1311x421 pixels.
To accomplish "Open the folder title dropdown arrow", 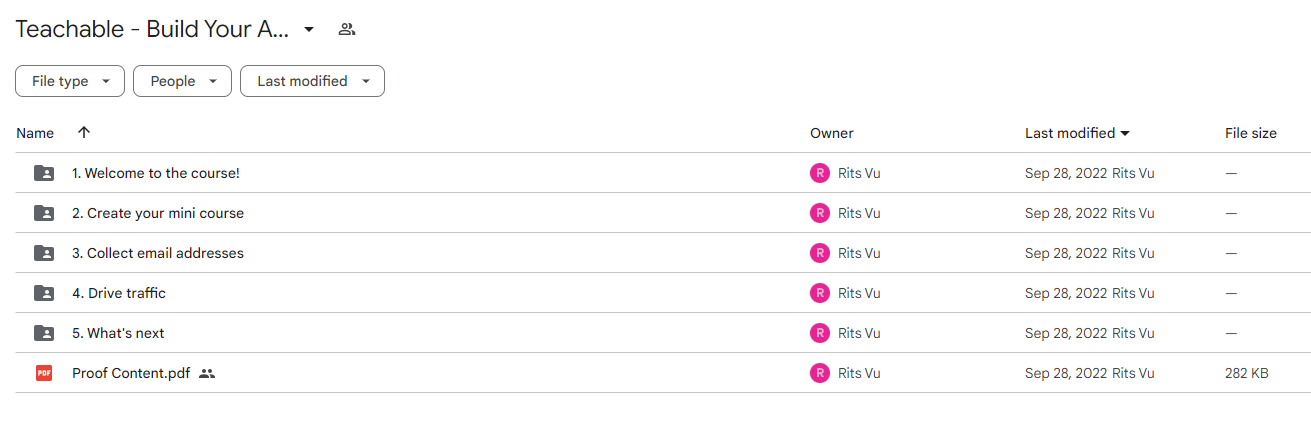I will (309, 29).
